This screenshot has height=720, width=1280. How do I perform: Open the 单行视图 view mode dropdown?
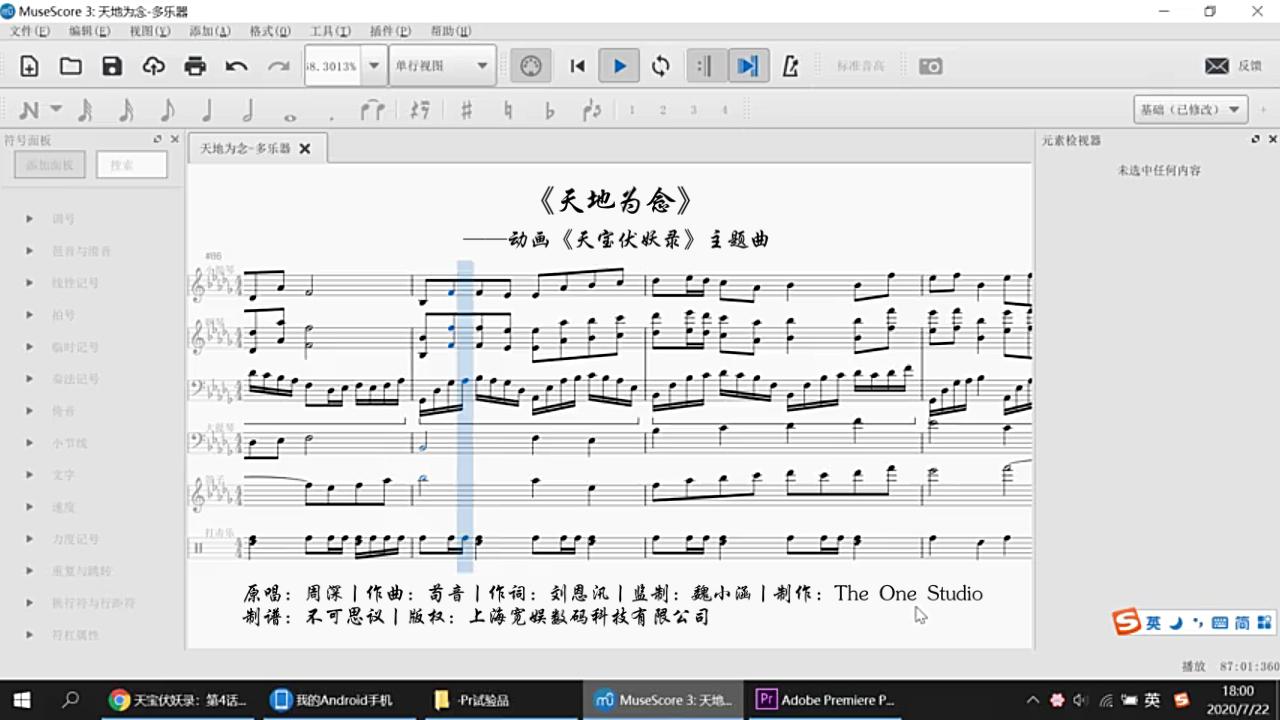pos(442,66)
